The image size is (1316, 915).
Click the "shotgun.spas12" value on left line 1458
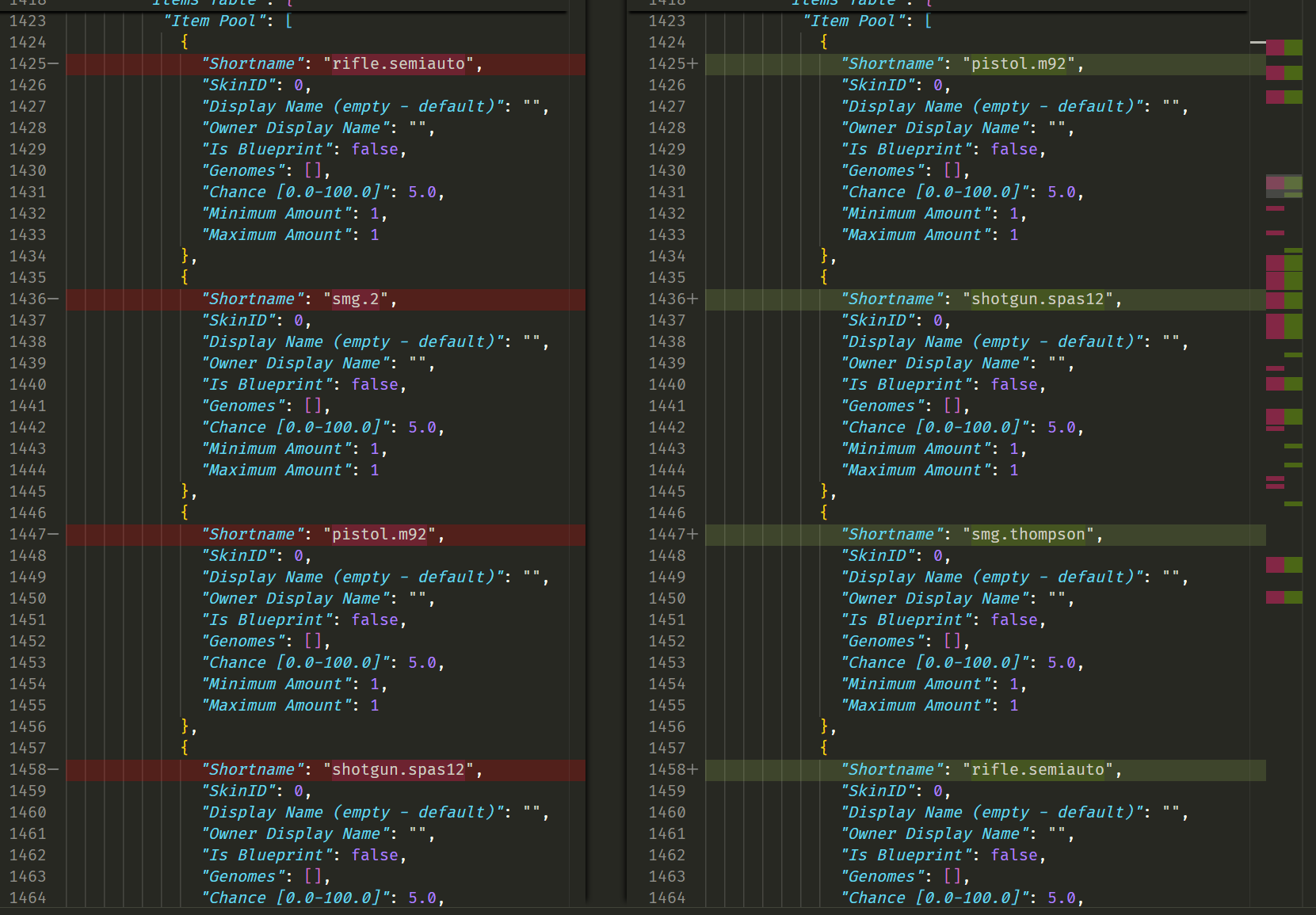coord(399,770)
